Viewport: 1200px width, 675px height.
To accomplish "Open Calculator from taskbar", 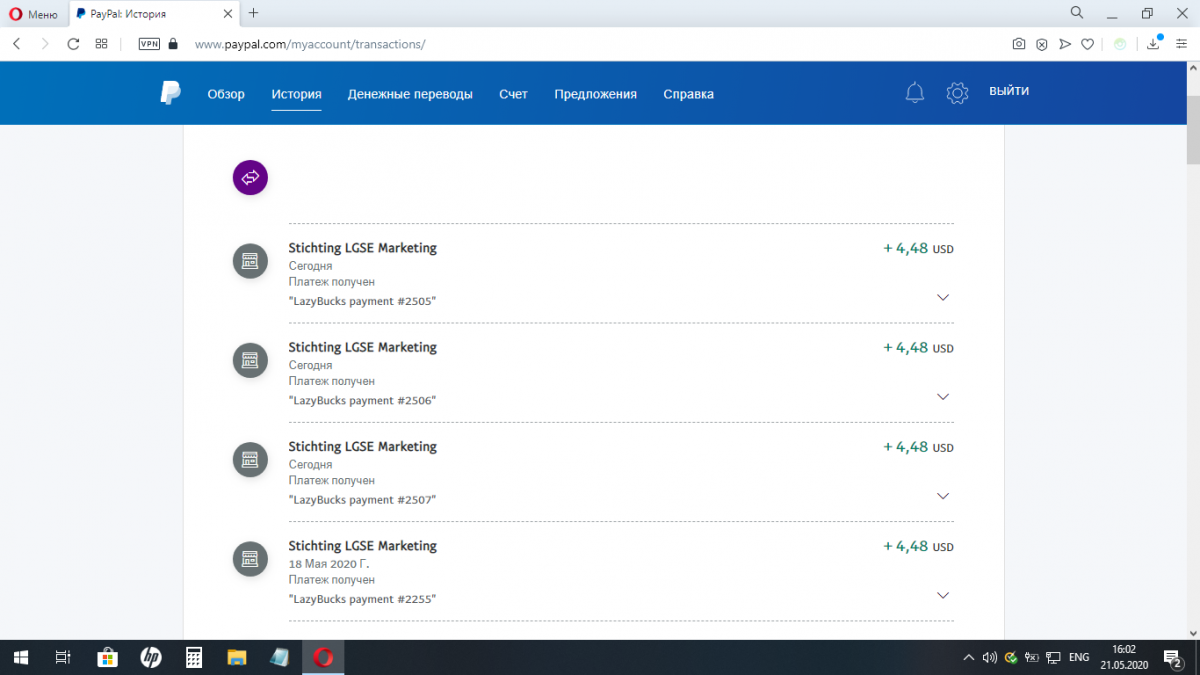I will tap(194, 657).
